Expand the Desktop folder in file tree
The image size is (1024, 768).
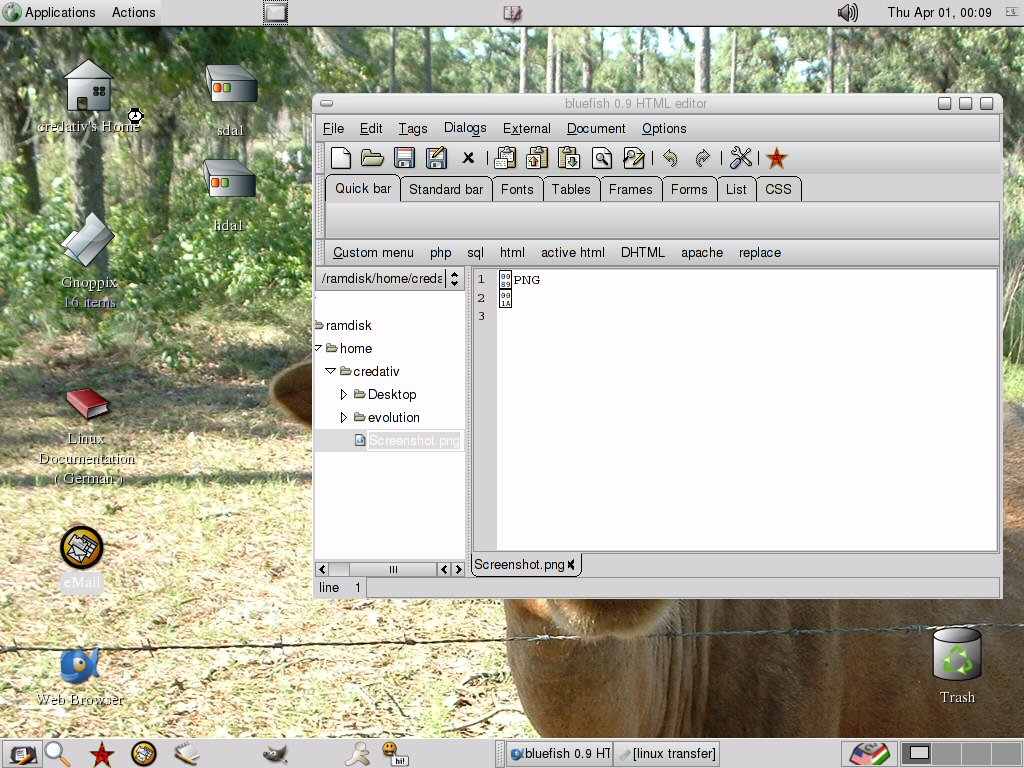click(x=344, y=395)
